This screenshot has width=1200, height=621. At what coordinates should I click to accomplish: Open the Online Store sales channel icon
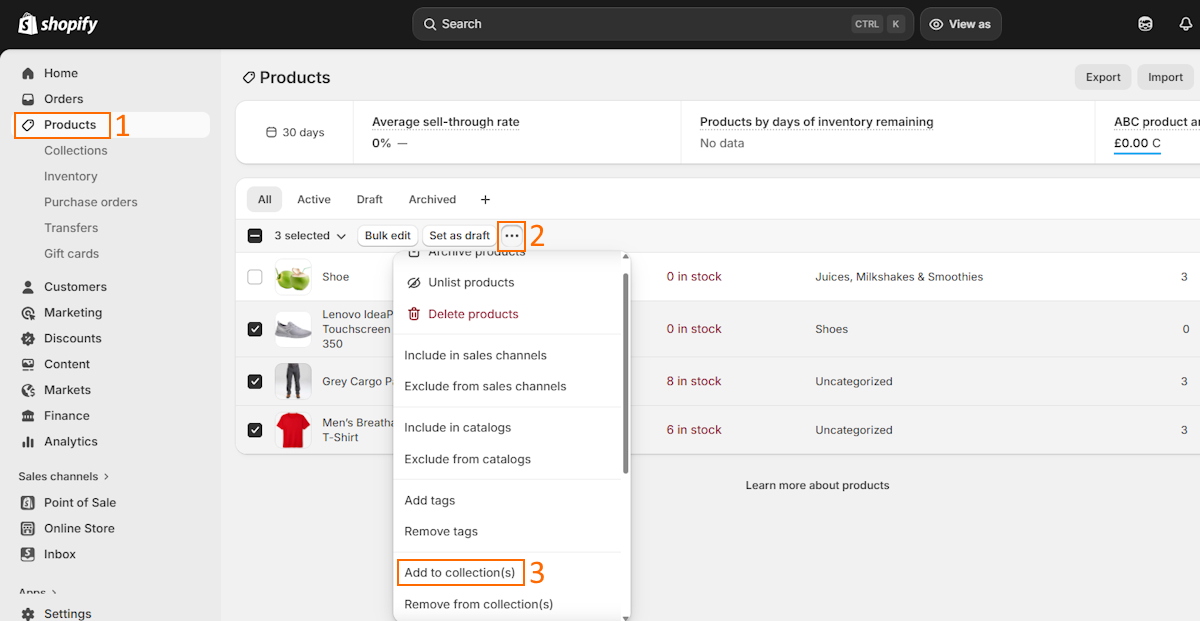click(x=29, y=528)
